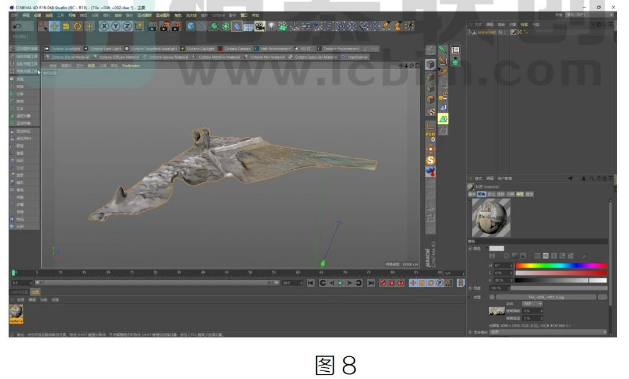Select the Rotate tool in top toolbar
This screenshot has height=379, width=629.
click(77, 26)
